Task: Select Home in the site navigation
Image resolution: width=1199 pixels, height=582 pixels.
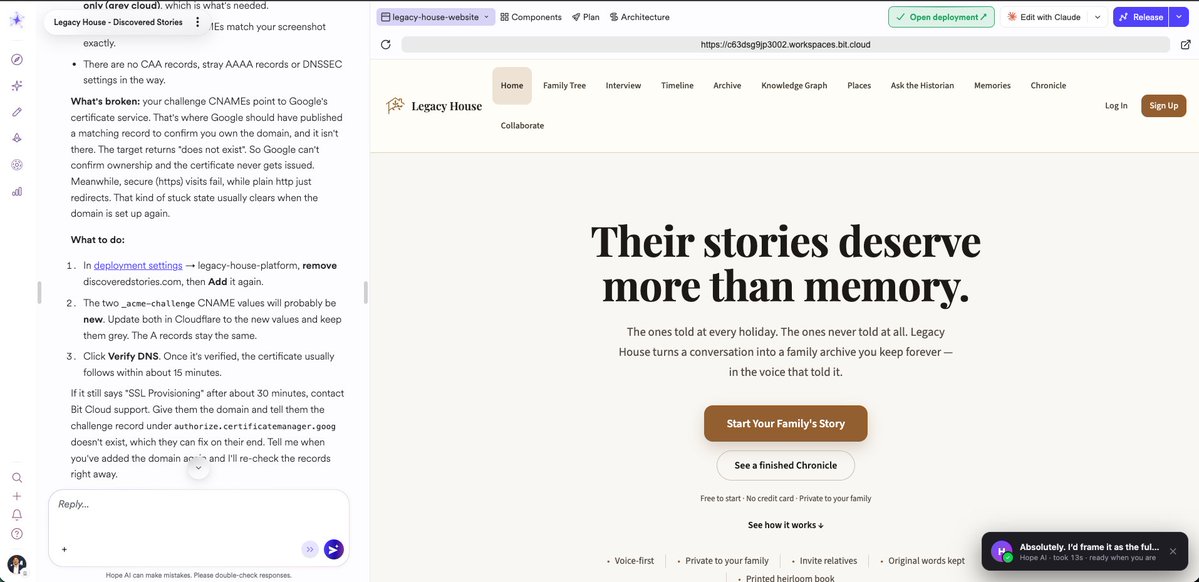Action: 512,86
